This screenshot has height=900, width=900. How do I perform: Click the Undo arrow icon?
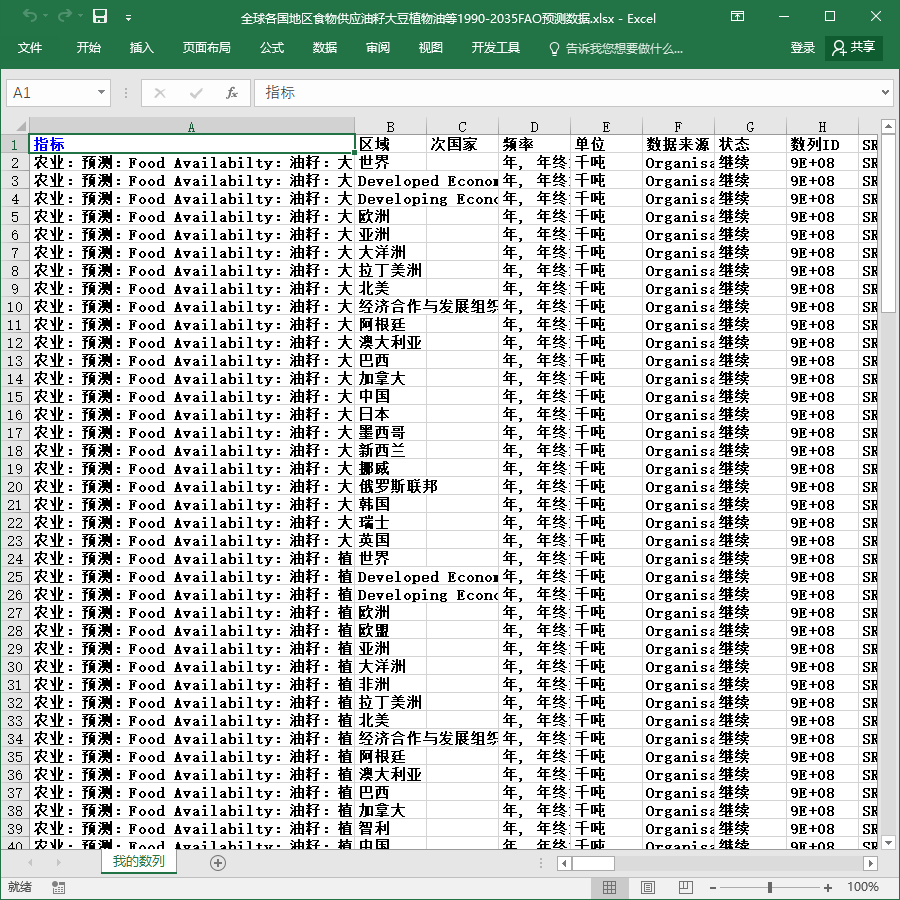pyautogui.click(x=30, y=17)
